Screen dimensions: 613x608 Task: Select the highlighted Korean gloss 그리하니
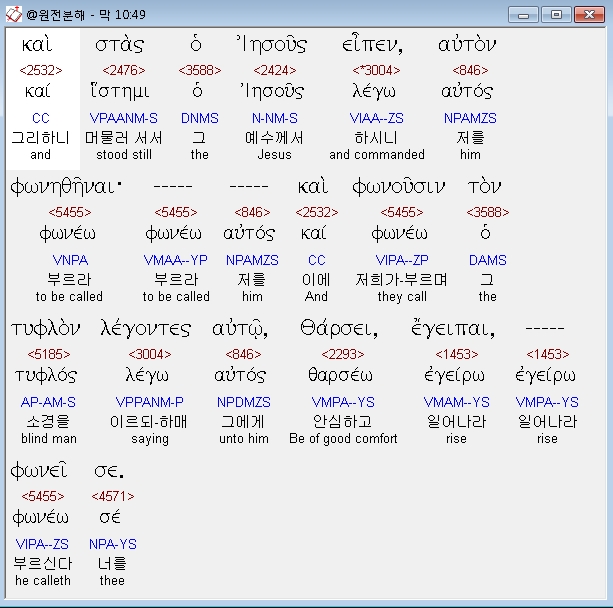(40, 138)
